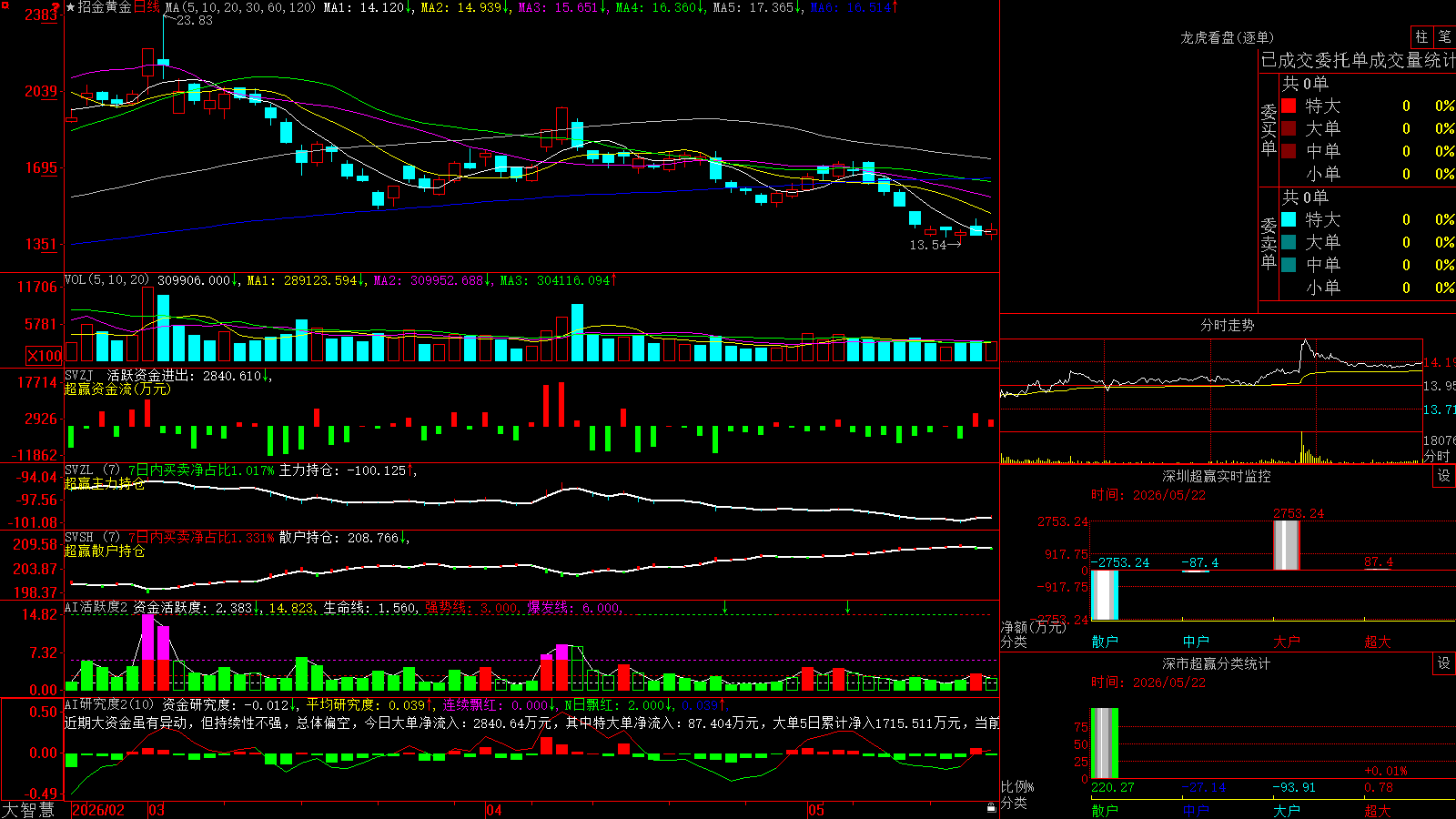The width and height of the screenshot is (1456, 819).
Task: Click the cyan 特大 sell-order color swatch
Action: [1289, 219]
